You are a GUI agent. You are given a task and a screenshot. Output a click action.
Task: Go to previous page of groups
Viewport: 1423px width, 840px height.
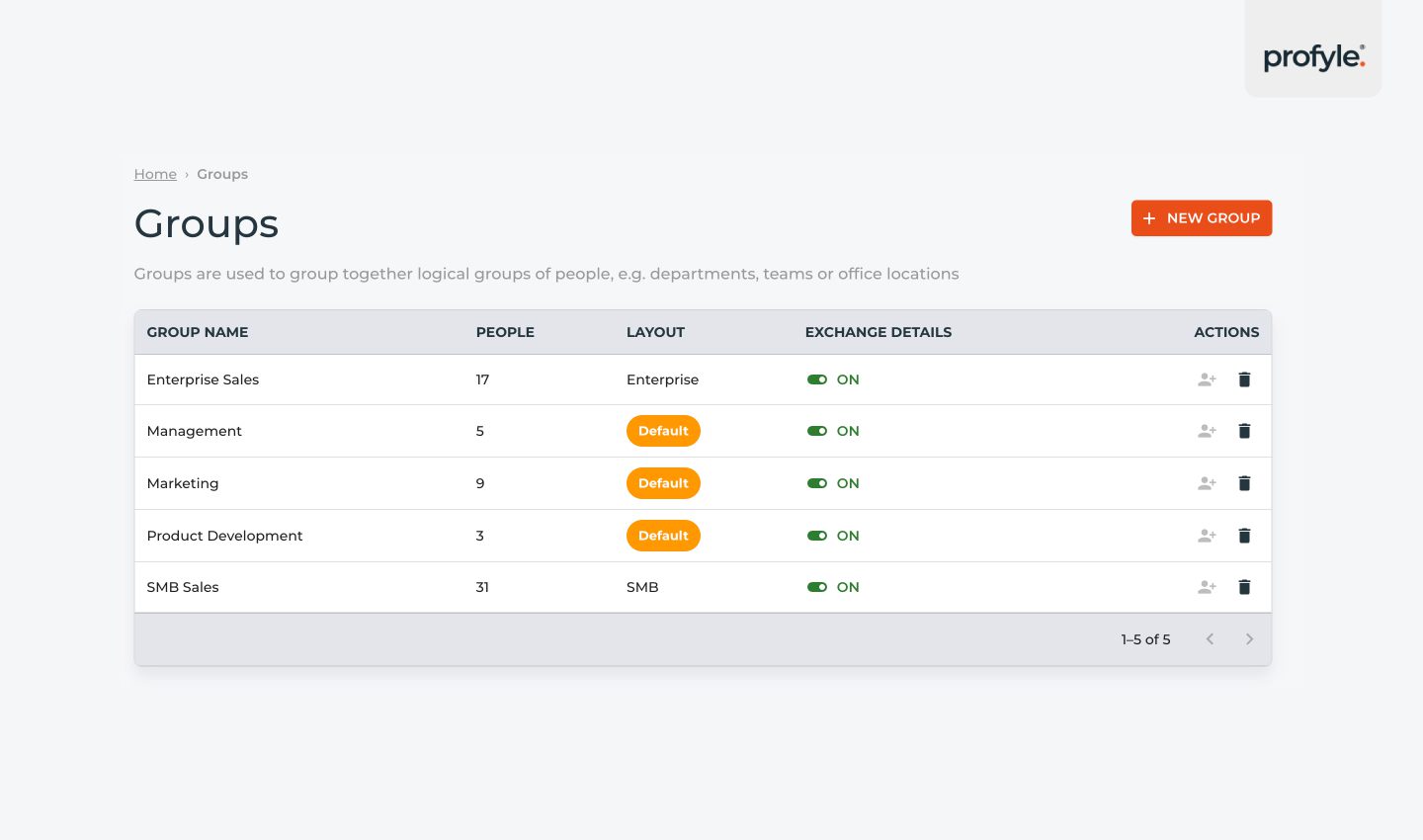coord(1210,639)
